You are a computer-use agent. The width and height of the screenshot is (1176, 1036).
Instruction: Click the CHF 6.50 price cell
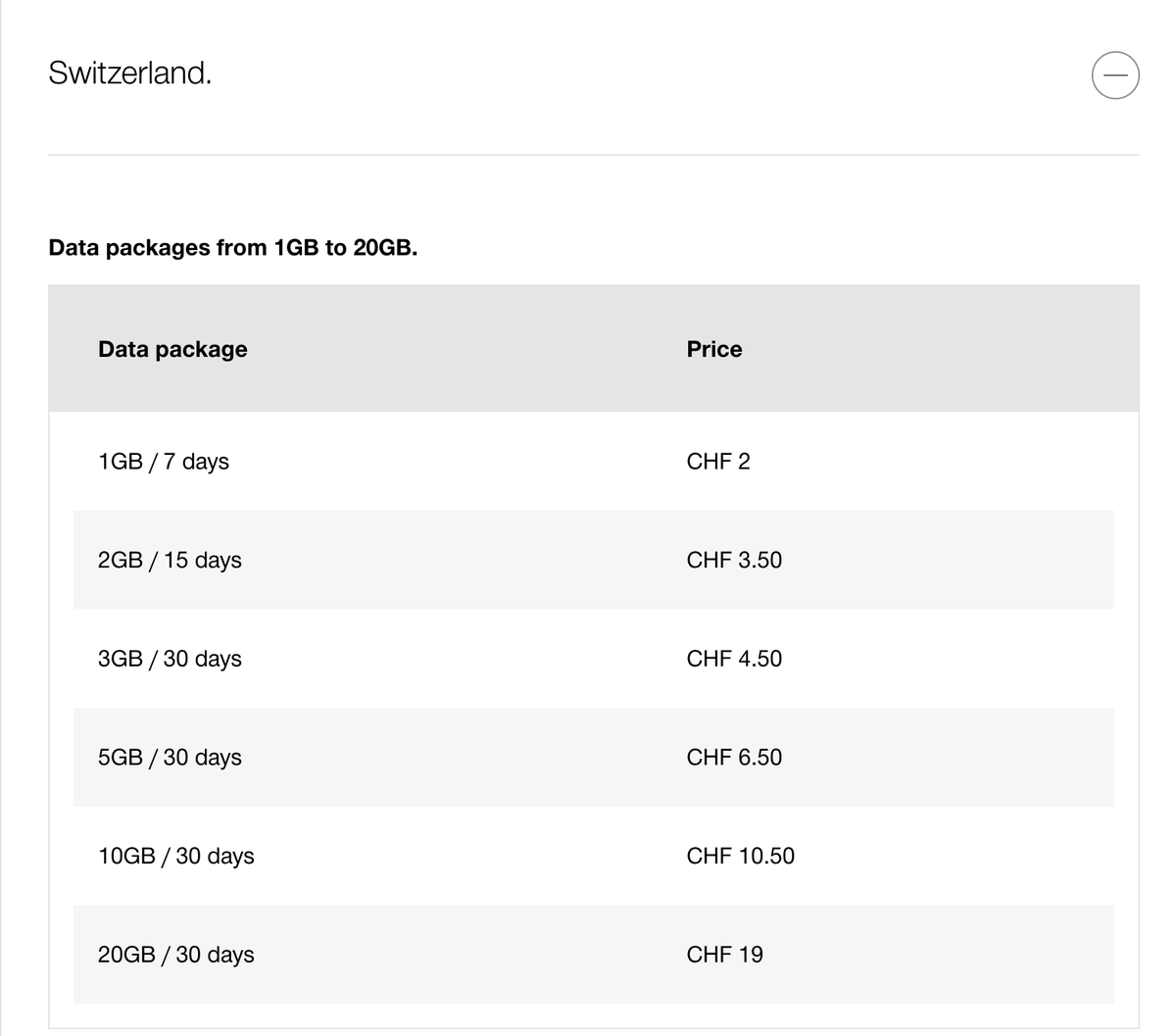734,757
